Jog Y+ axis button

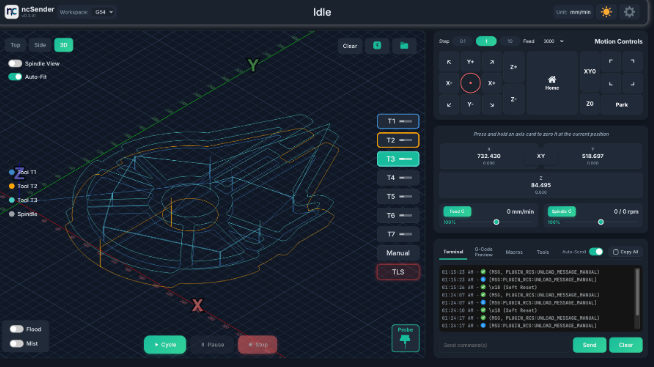pos(470,62)
